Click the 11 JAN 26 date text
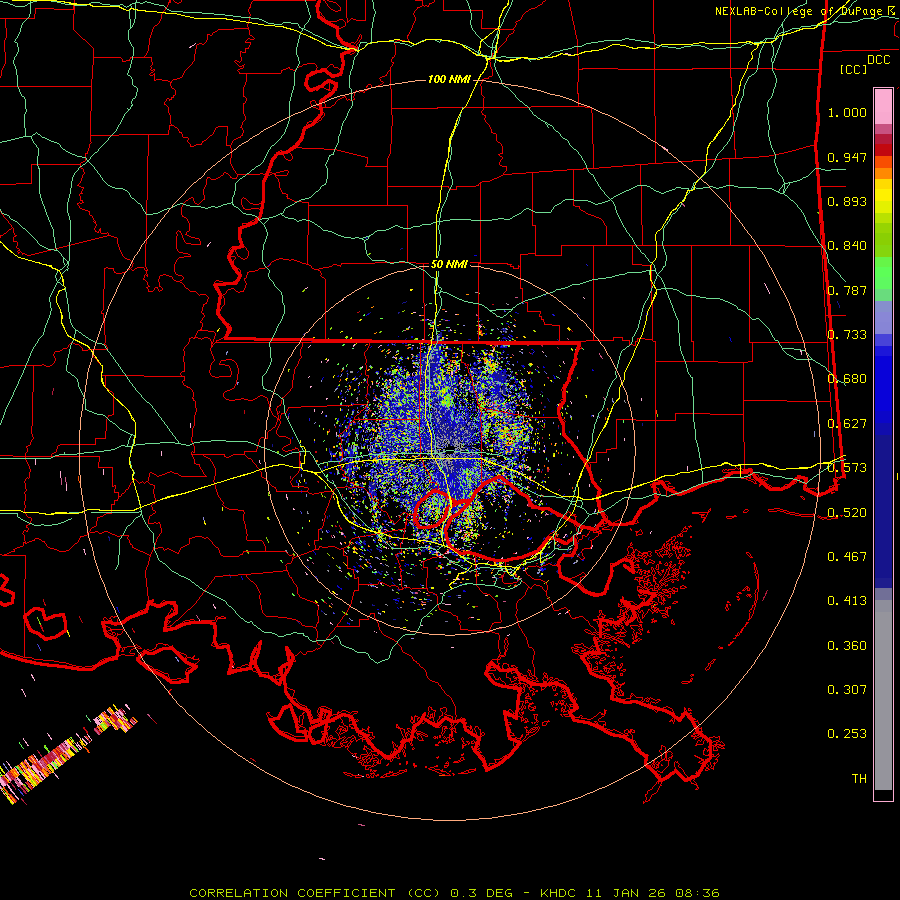Viewport: 900px width, 900px height. (x=626, y=893)
